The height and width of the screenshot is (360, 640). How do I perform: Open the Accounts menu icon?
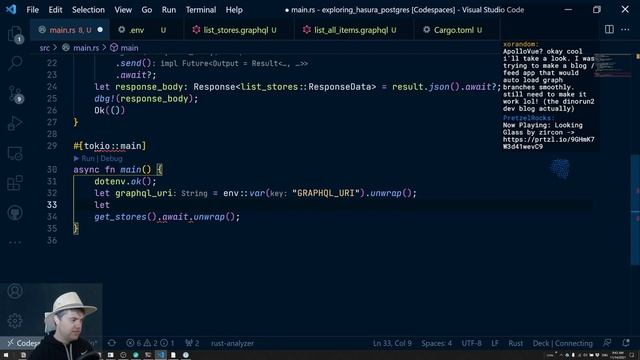[x=15, y=291]
